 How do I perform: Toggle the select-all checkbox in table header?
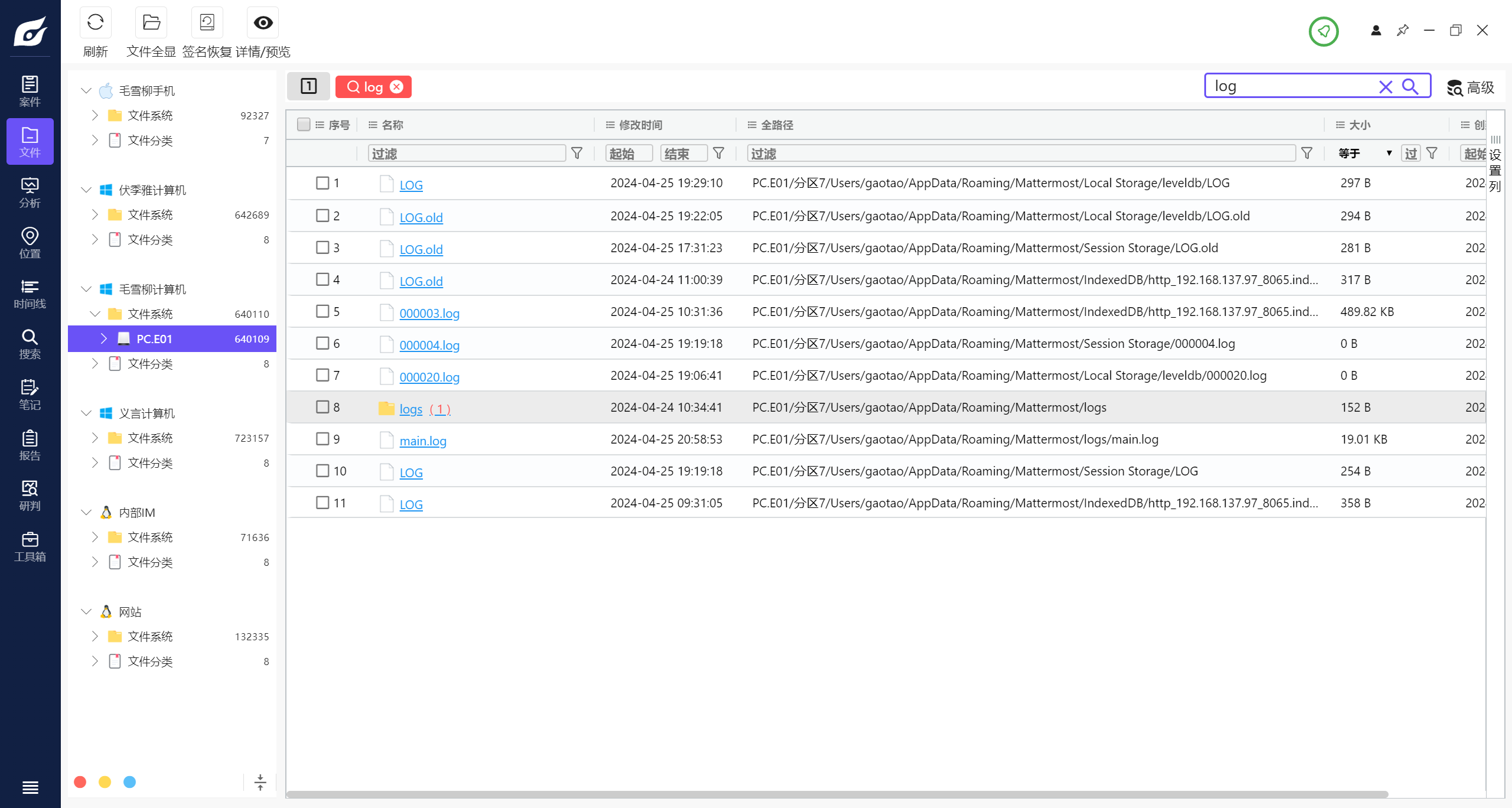point(304,125)
